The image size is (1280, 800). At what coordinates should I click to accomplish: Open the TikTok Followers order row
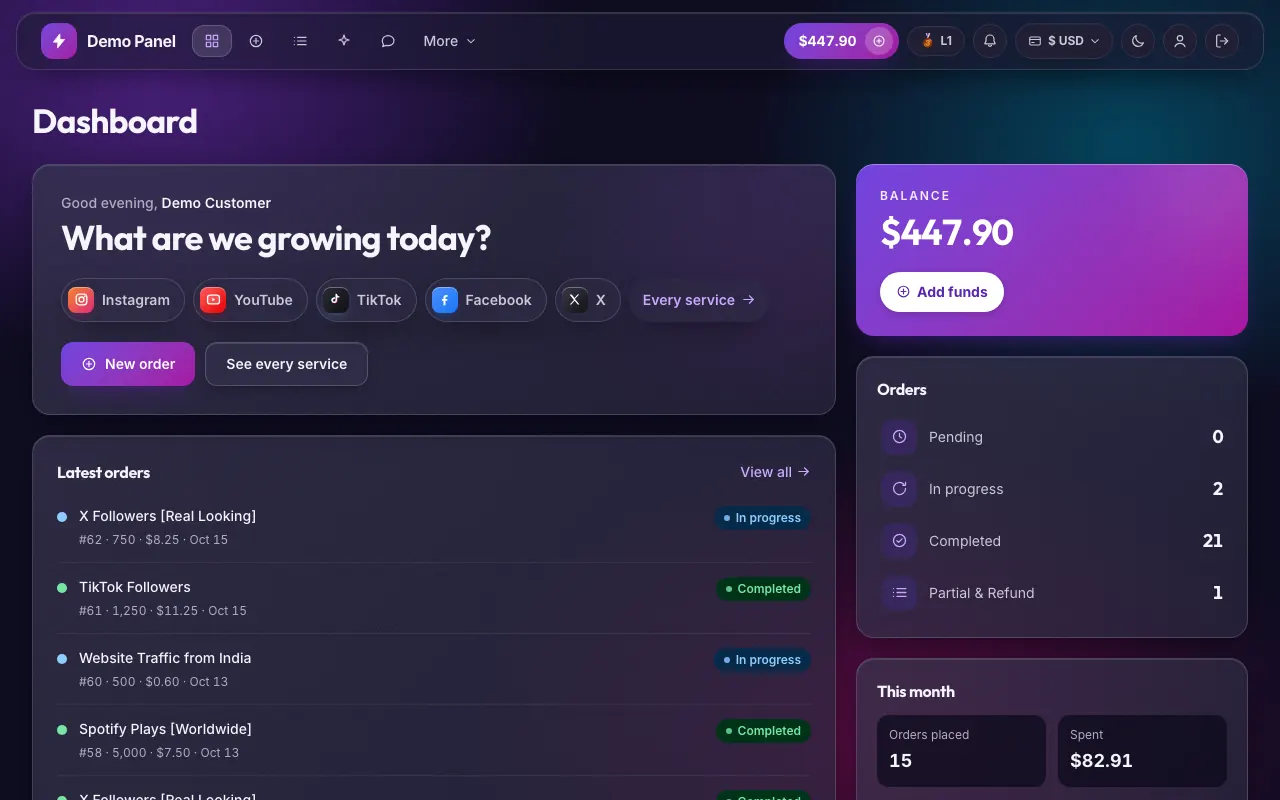pyautogui.click(x=434, y=598)
